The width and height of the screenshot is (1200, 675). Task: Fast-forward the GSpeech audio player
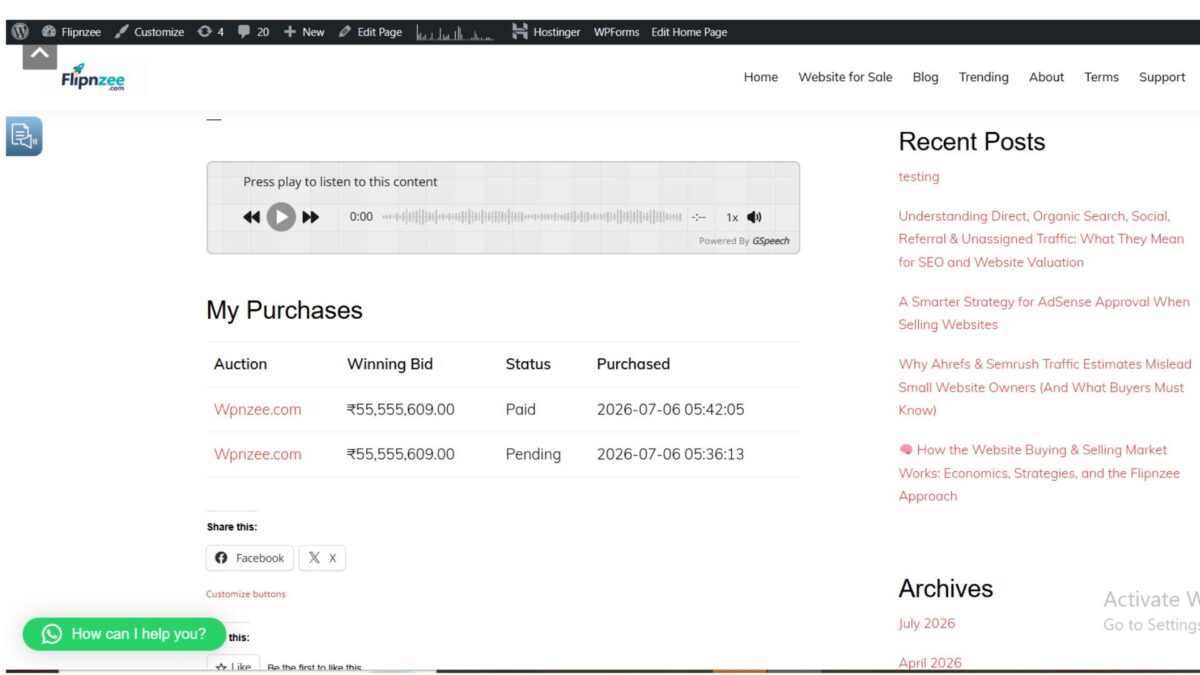click(311, 217)
